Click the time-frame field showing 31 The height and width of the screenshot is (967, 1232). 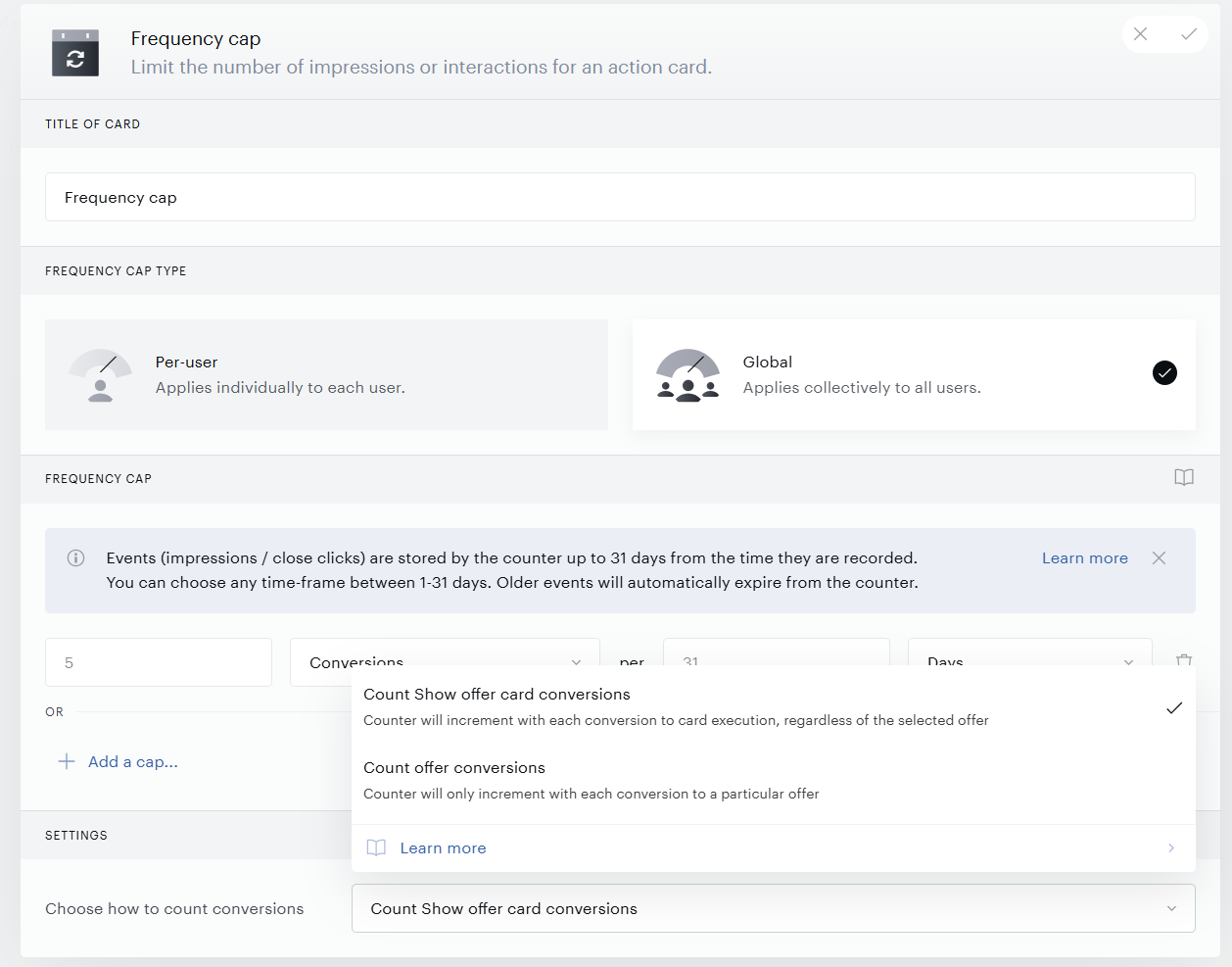click(x=777, y=662)
